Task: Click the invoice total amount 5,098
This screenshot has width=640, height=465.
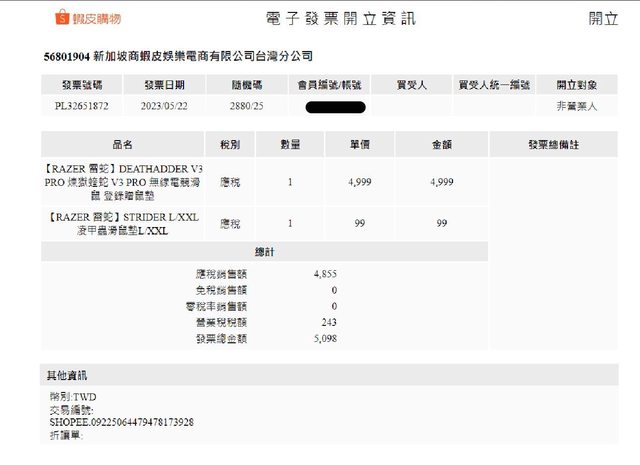Action: click(x=325, y=338)
